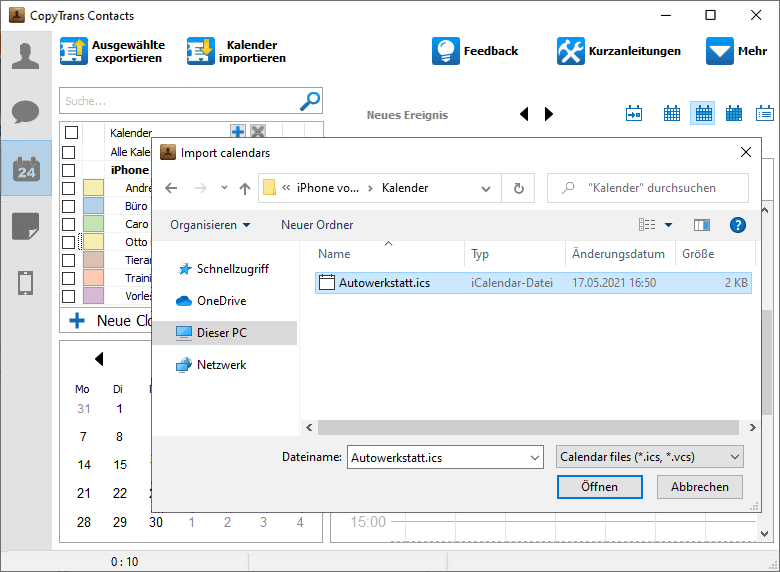Sort by Änderungsdatum column header
The image size is (780, 572).
point(620,254)
